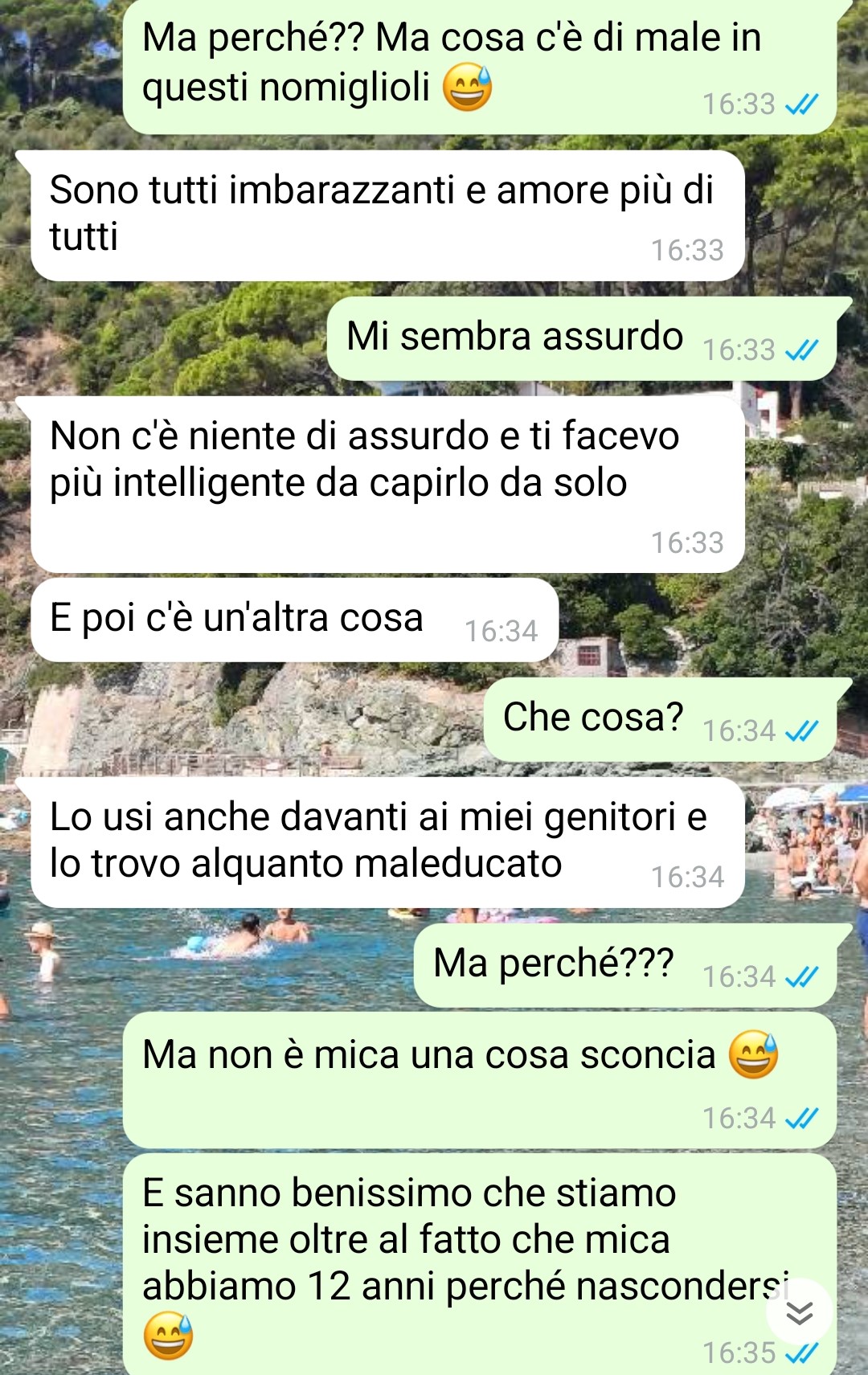Tap the "E poi c'è un'altra cosa" bubble
The width and height of the screenshot is (868, 1375).
pyautogui.click(x=294, y=620)
